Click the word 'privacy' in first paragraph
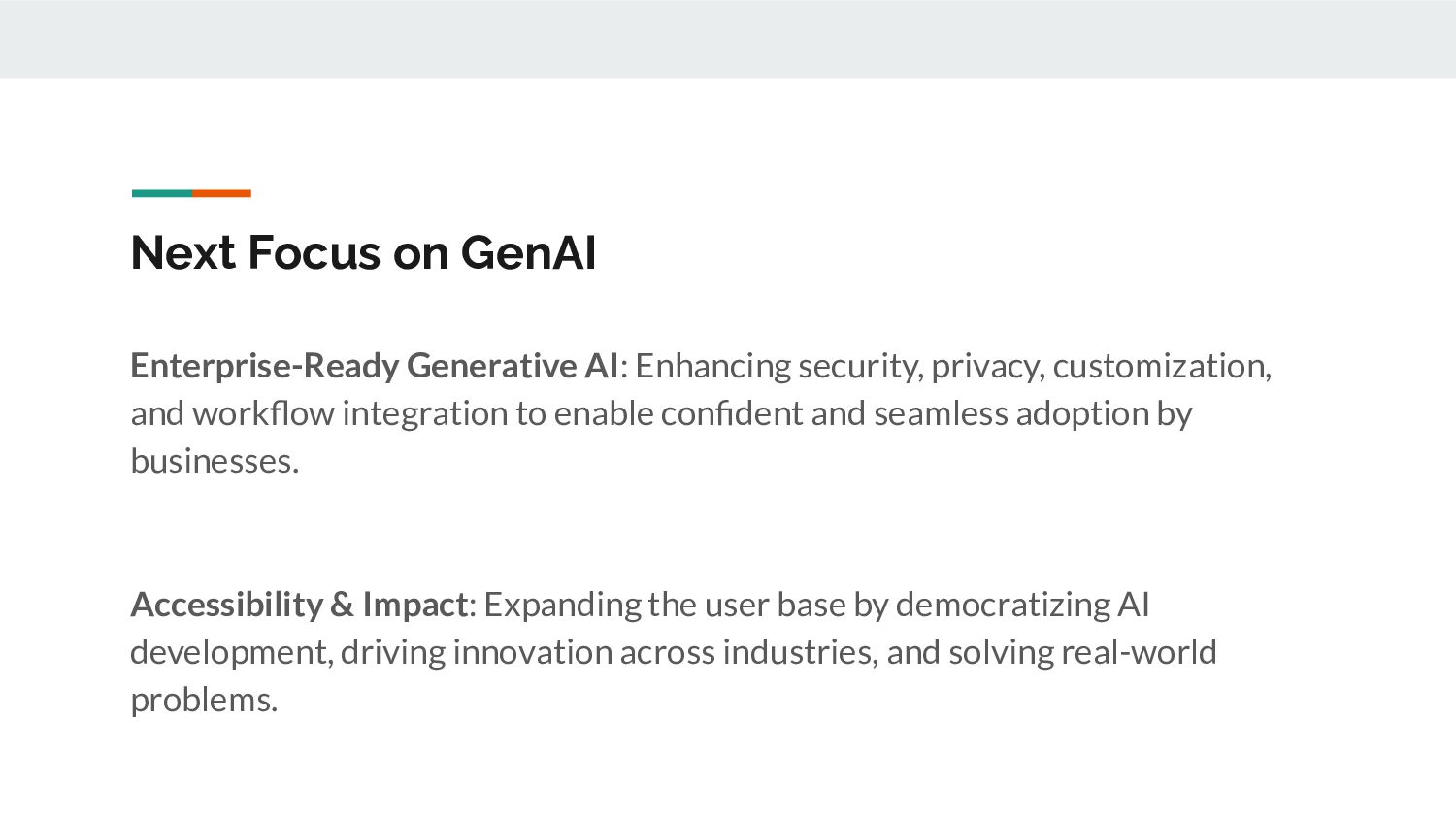This screenshot has width=1456, height=819. 987,367
